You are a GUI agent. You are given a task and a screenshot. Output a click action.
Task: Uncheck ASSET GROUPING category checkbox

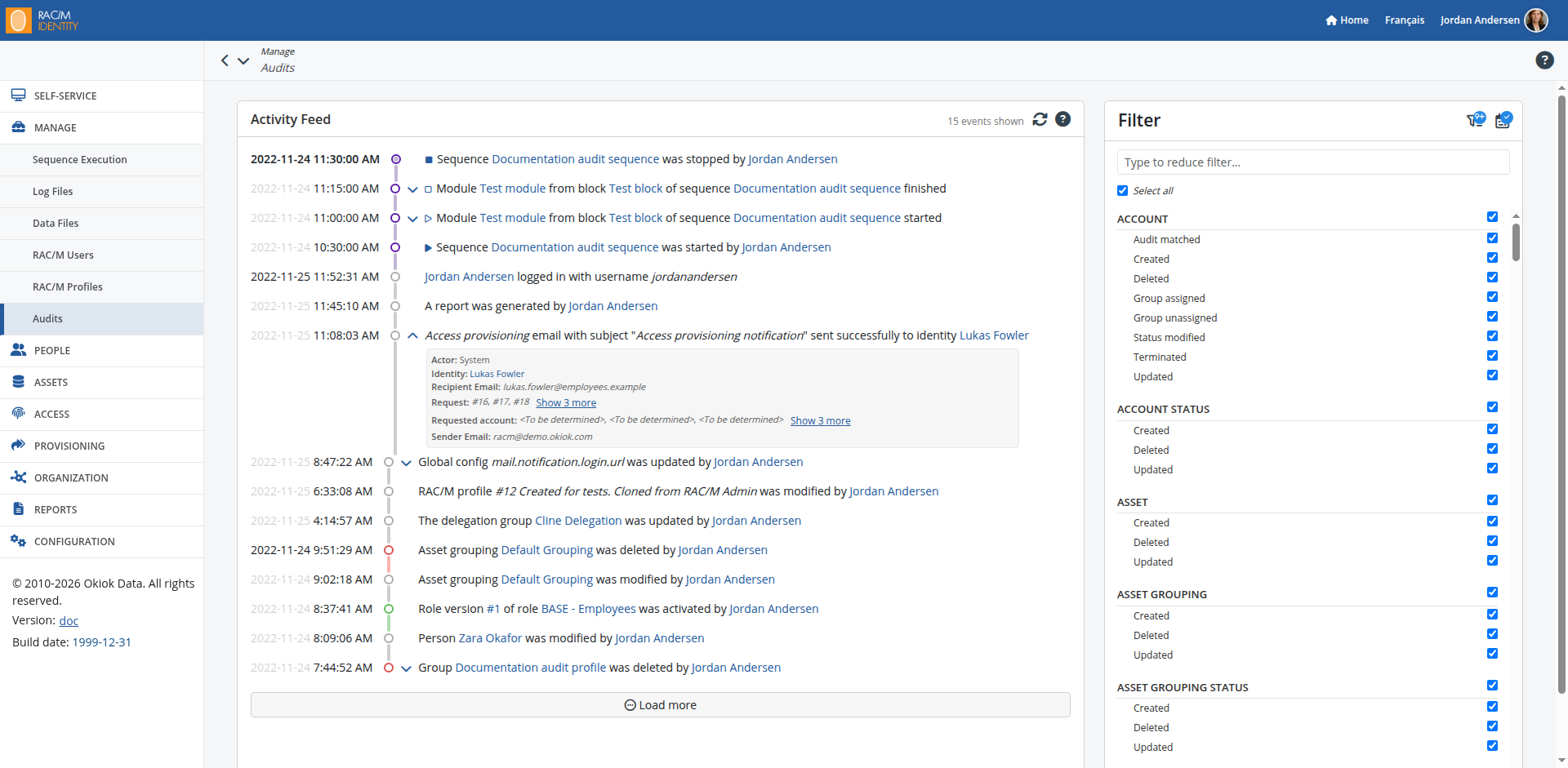tap(1492, 593)
